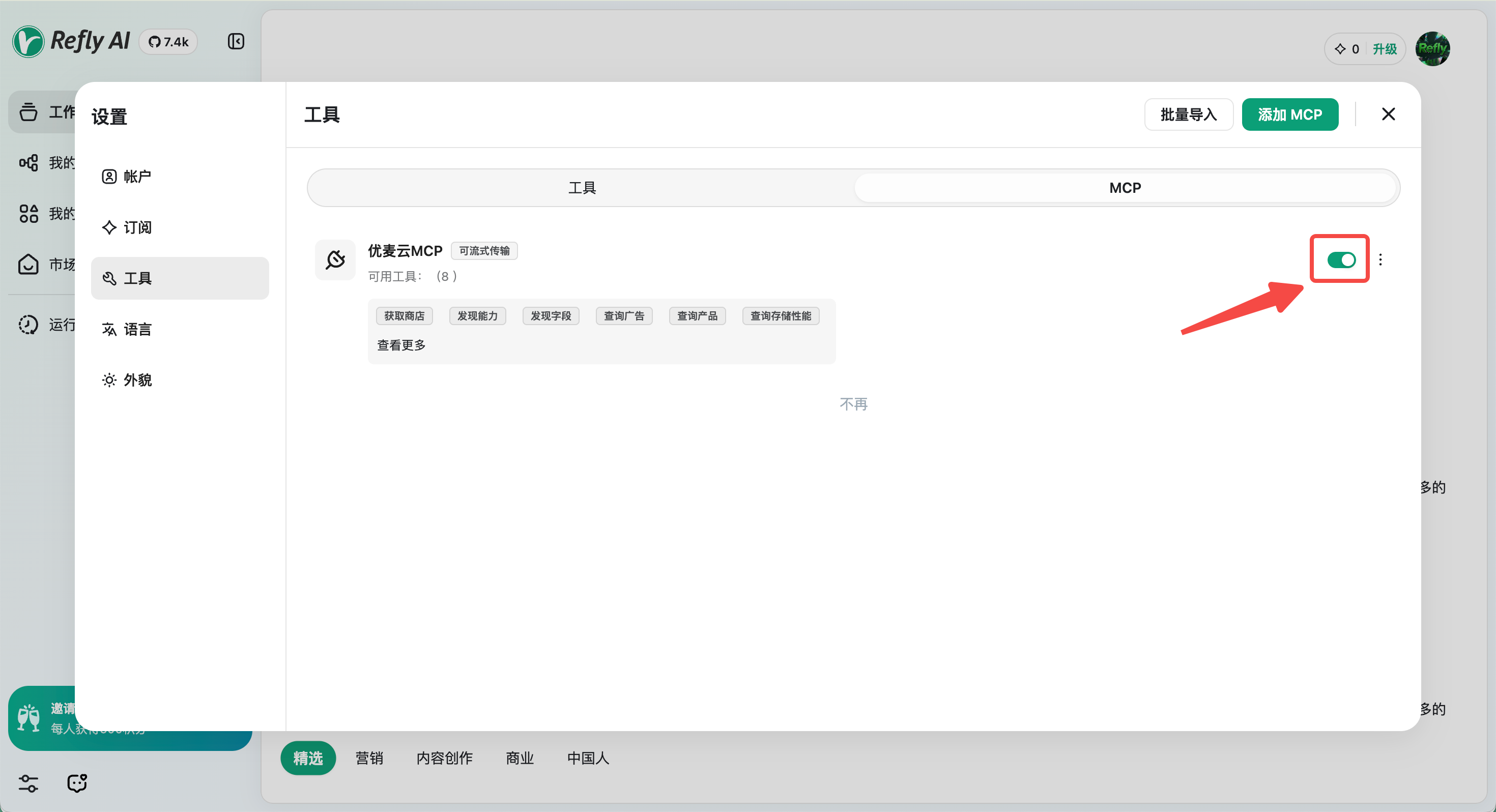The image size is (1496, 812).
Task: Select the 中国人 category
Action: (x=588, y=758)
